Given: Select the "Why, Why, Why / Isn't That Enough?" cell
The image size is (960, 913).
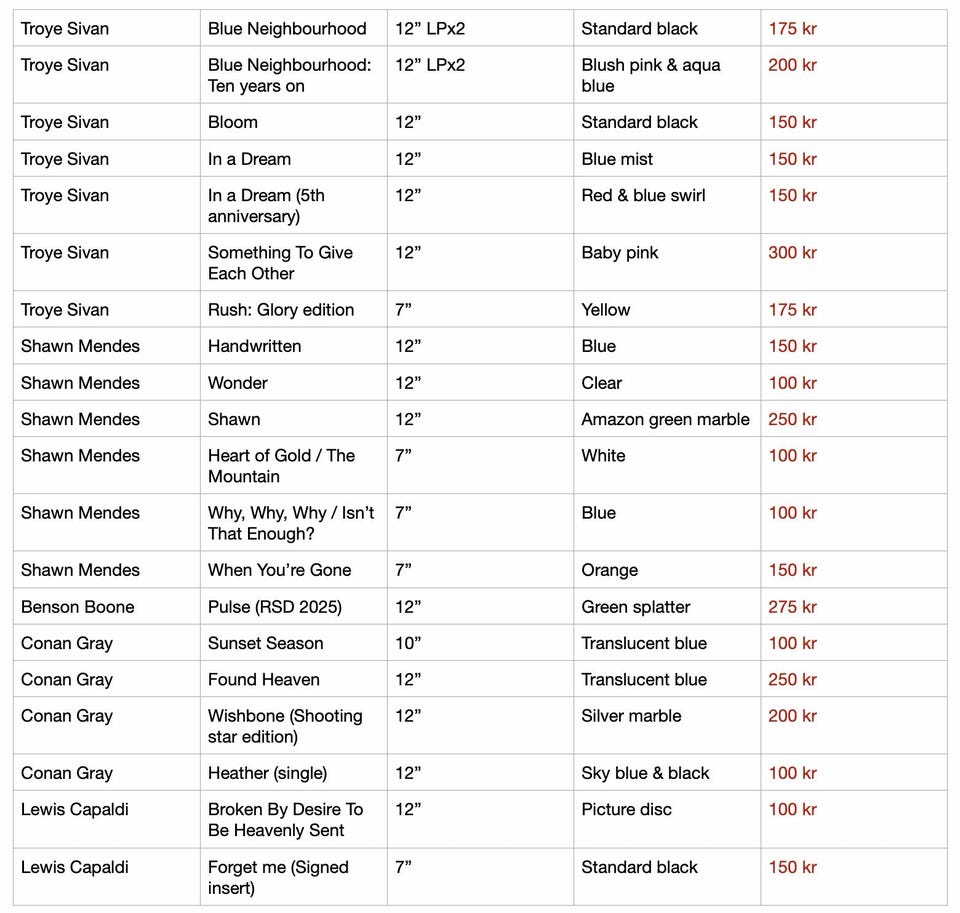Looking at the screenshot, I should coord(290,523).
